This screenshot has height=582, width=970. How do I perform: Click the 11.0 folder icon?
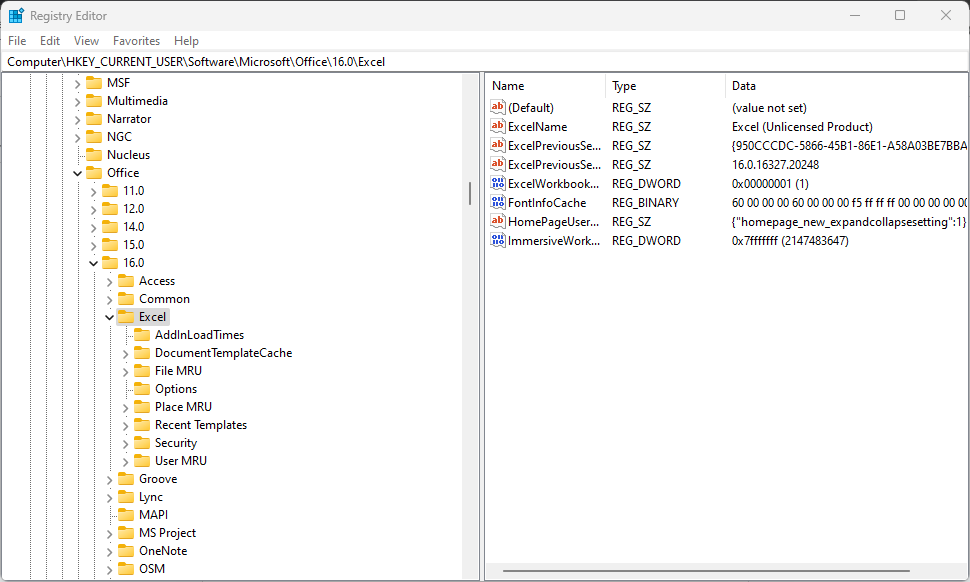tap(110, 190)
